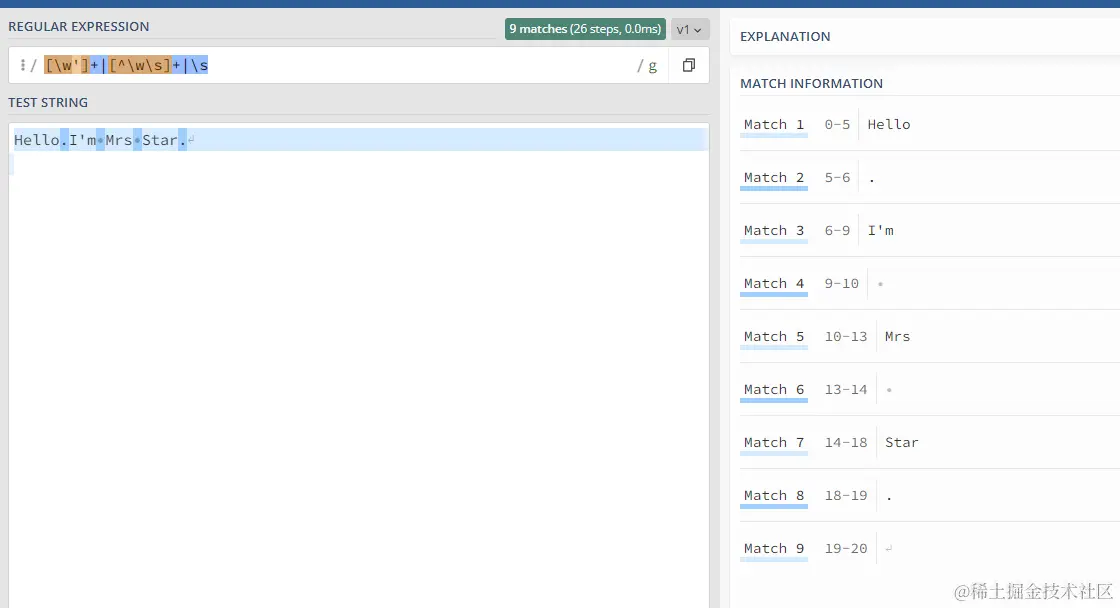Focus the regular expression input field
This screenshot has width=1120, height=608.
pyautogui.click(x=336, y=66)
